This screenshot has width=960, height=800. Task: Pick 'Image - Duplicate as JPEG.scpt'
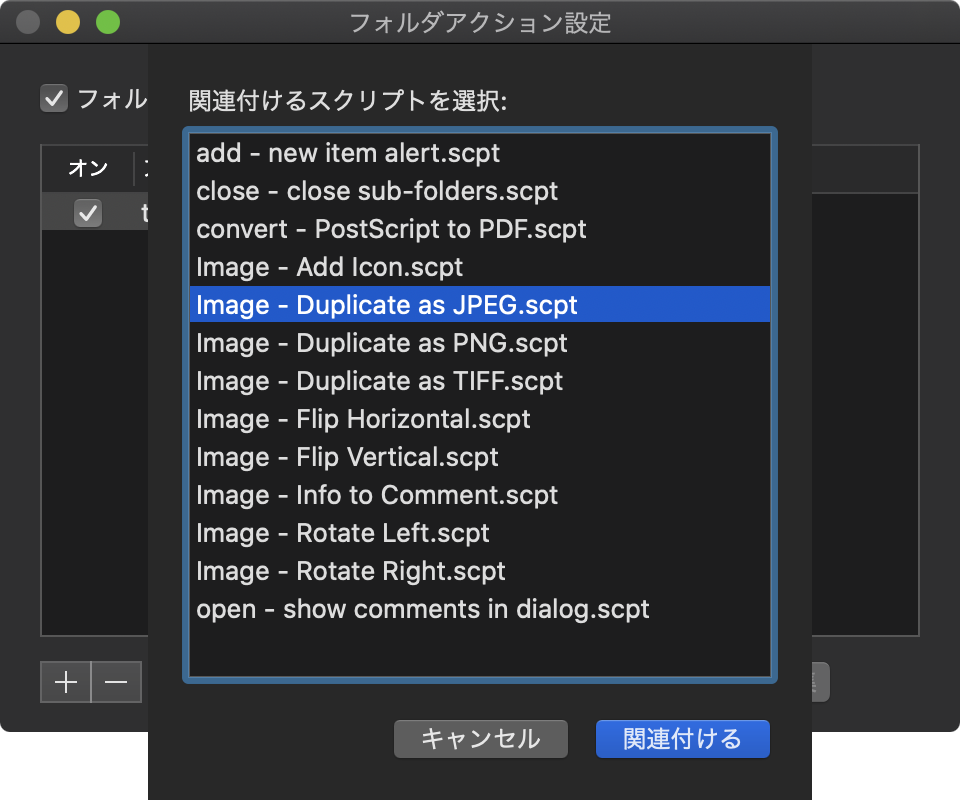tap(387, 305)
